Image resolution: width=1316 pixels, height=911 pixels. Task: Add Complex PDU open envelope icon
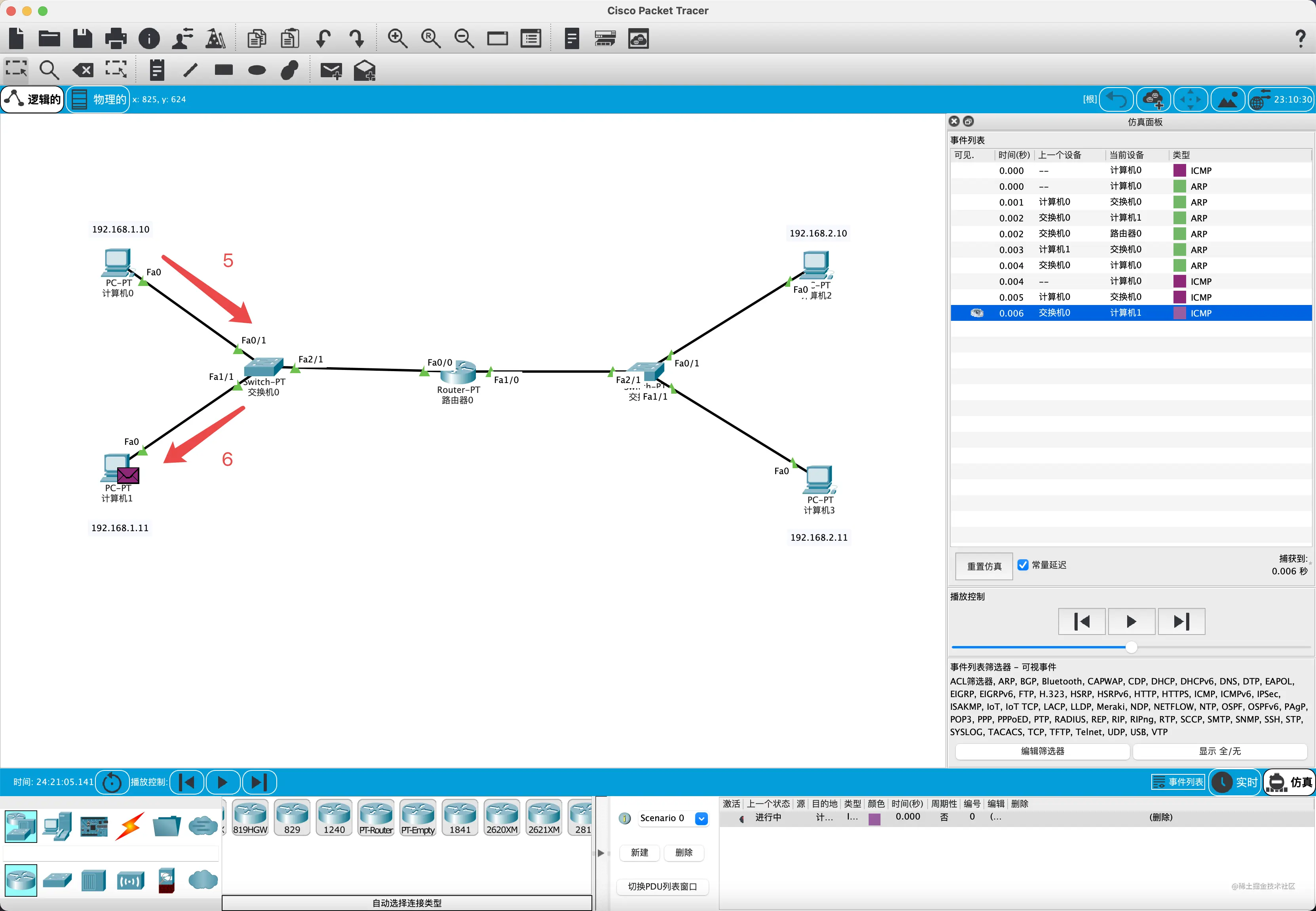[x=365, y=70]
